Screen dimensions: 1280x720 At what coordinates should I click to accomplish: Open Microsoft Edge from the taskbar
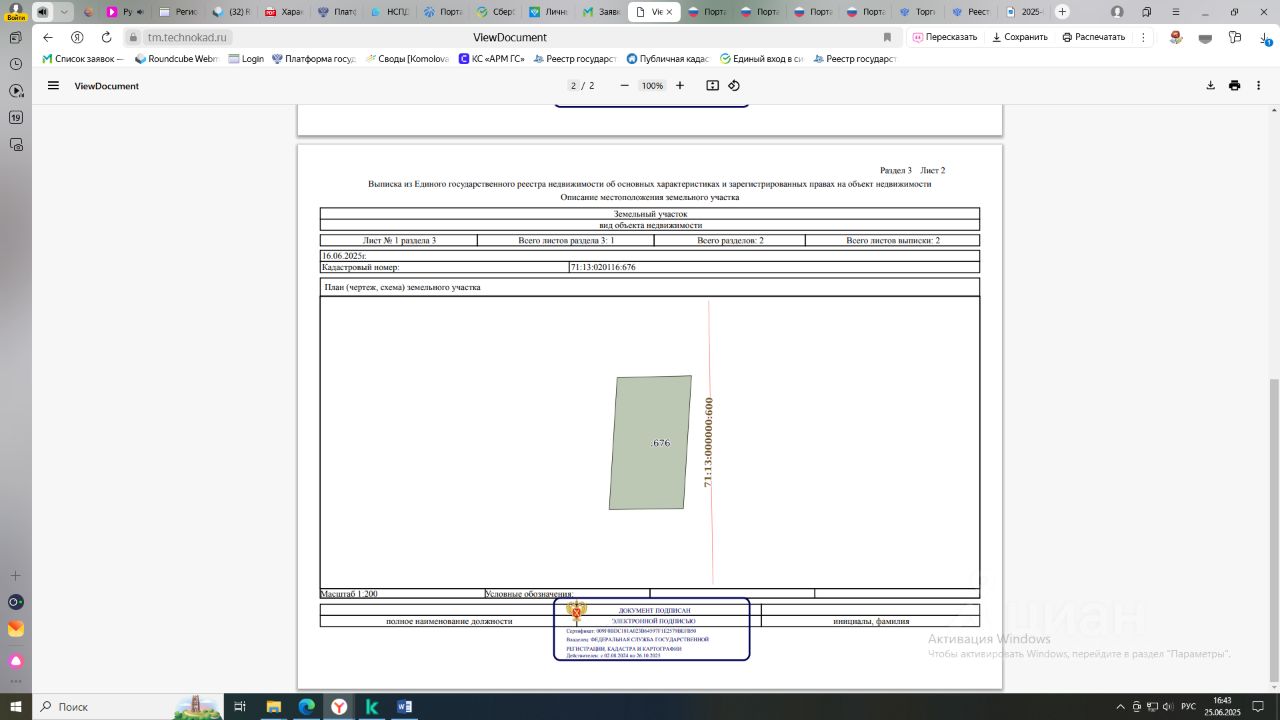(306, 706)
